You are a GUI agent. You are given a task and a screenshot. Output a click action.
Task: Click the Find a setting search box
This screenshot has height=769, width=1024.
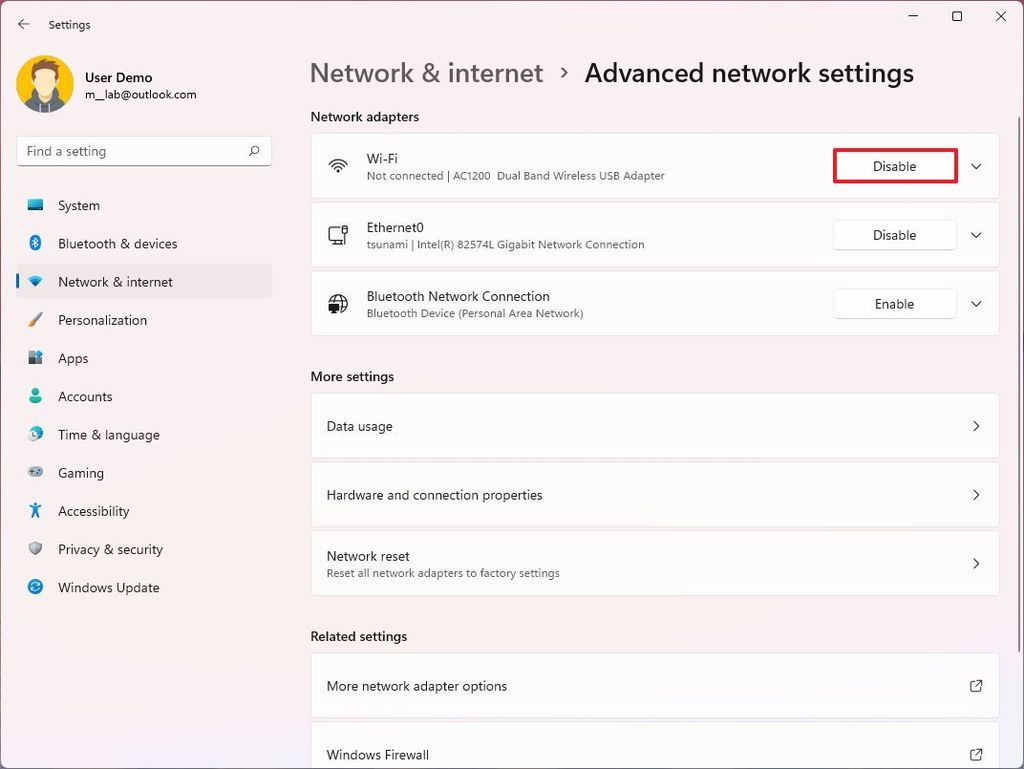tap(143, 151)
